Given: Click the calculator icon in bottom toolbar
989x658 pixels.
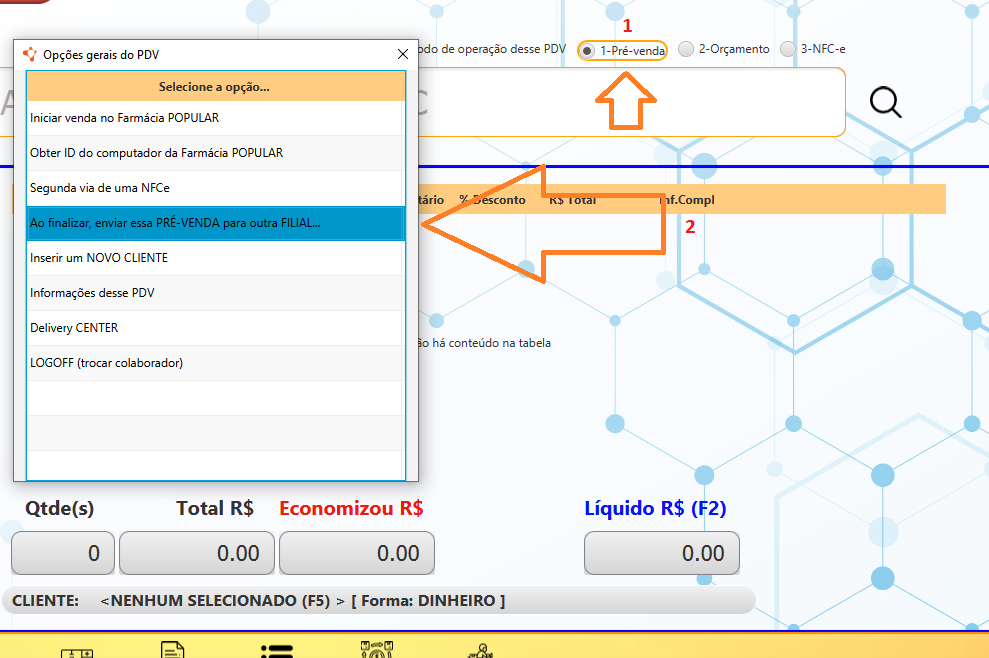Looking at the screenshot, I should coord(77,652).
